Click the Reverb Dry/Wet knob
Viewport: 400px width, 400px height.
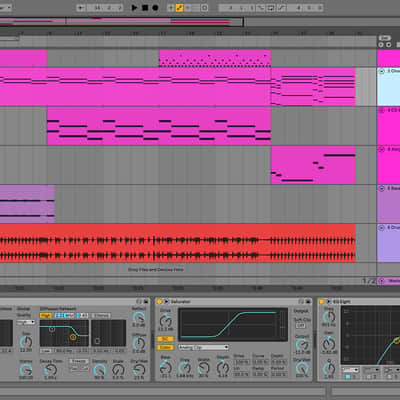click(139, 370)
